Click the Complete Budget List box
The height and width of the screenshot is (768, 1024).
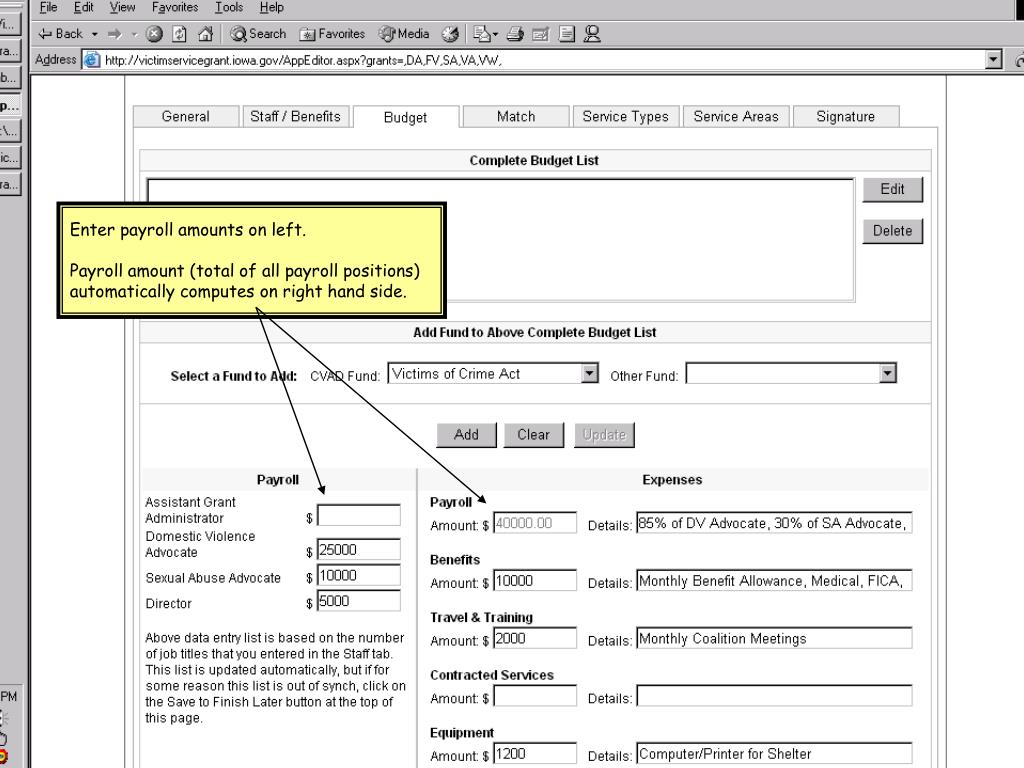click(x=500, y=240)
